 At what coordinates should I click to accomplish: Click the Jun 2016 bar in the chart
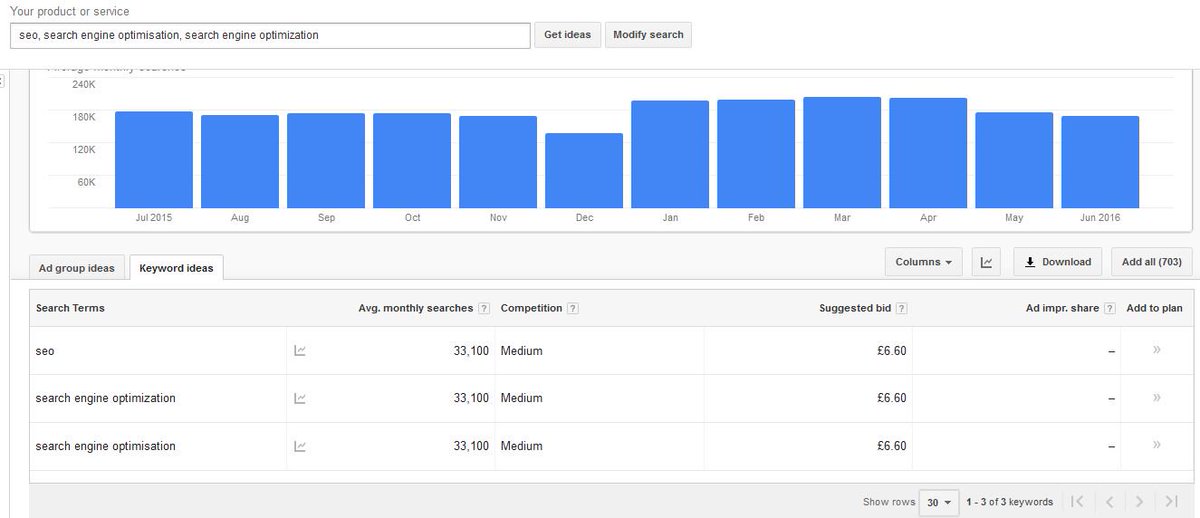coord(1100,162)
